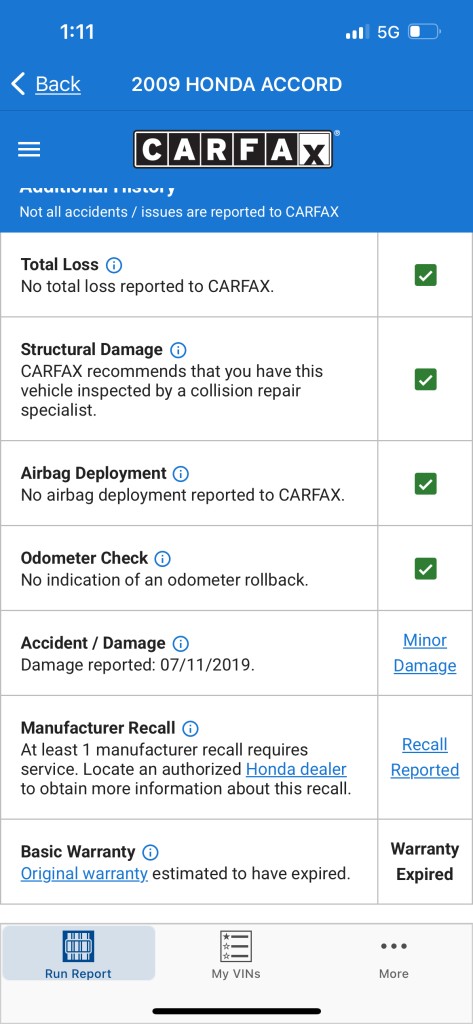473x1024 pixels.
Task: Open the Recall Reported link
Action: (425, 758)
